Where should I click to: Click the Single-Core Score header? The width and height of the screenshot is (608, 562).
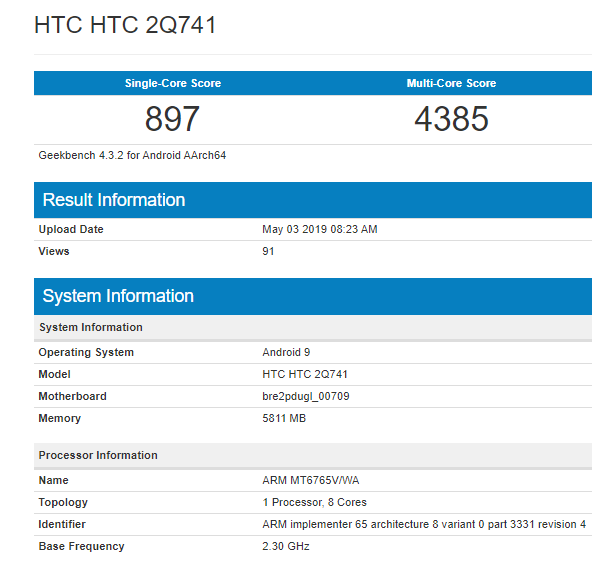coord(173,83)
